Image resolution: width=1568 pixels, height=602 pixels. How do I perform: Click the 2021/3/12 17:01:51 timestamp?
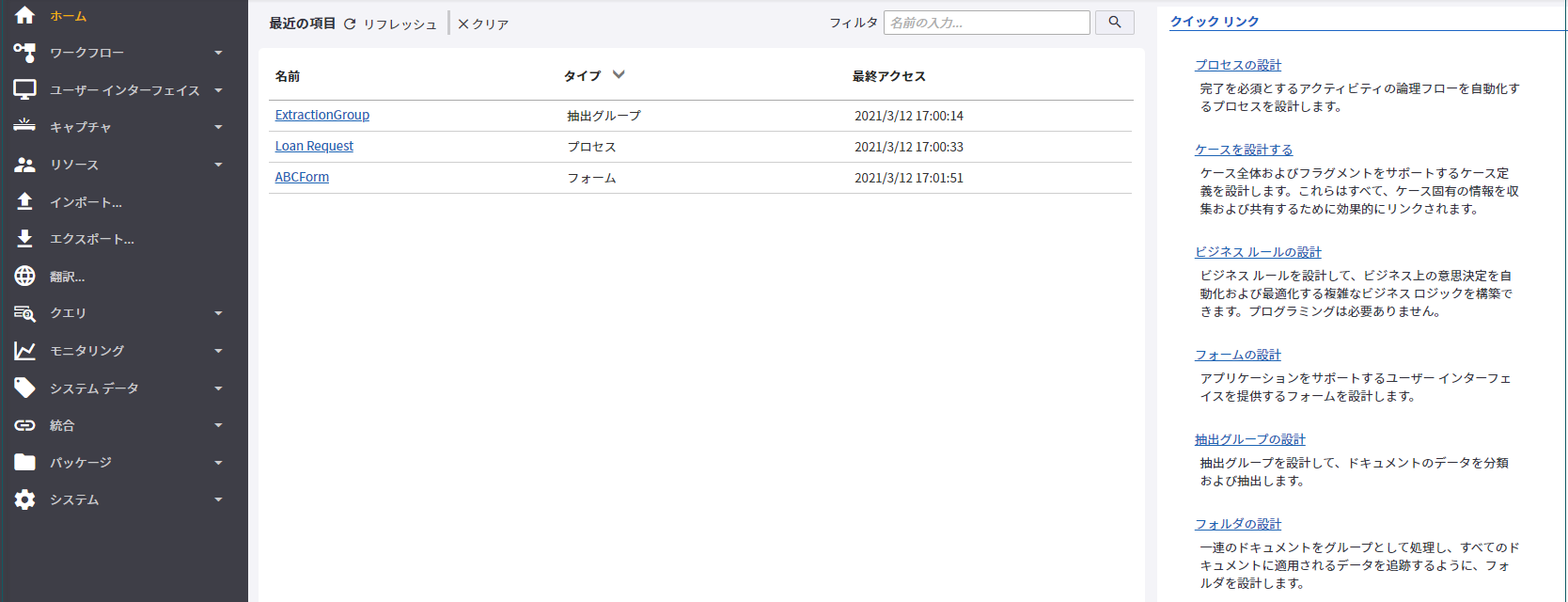coord(909,178)
